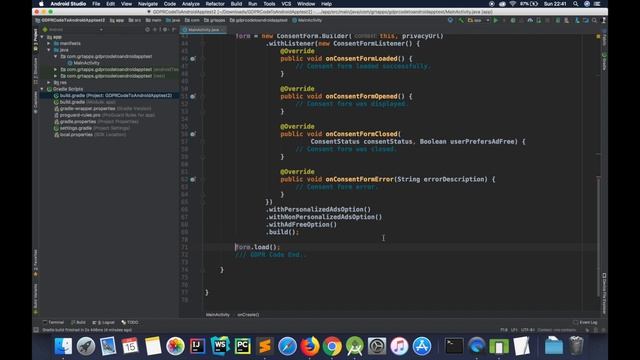Open Android Studio icon in the Dock
Image resolution: width=640 pixels, height=360 pixels.
point(355,346)
